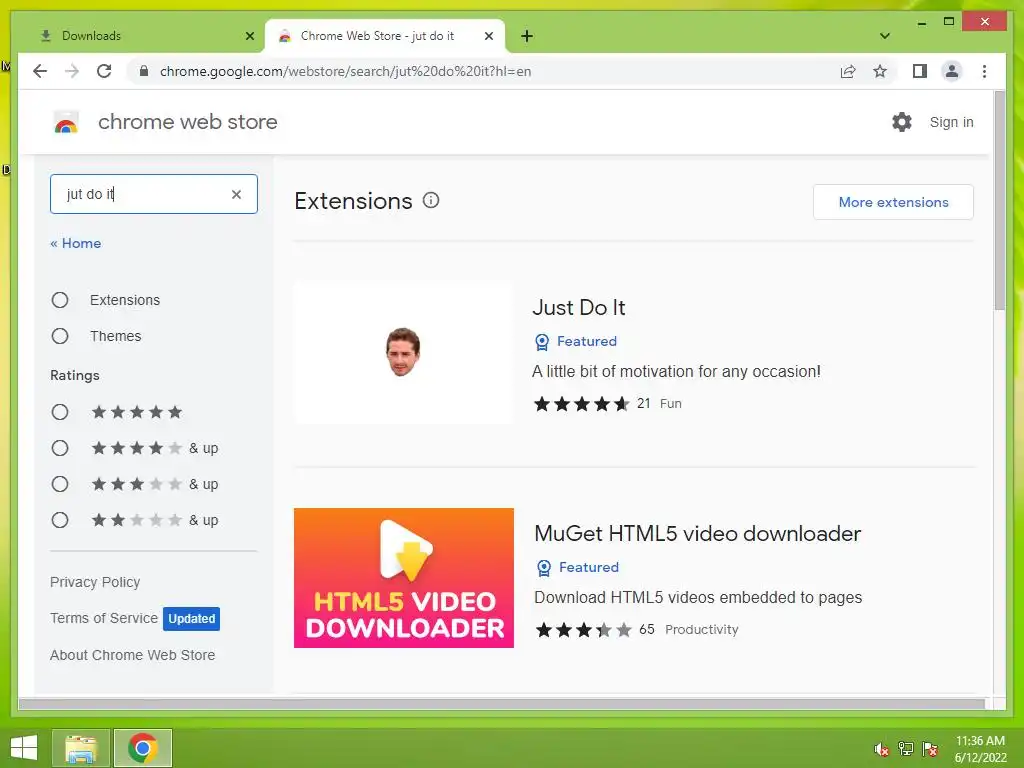Click the address bar URL
Image resolution: width=1024 pixels, height=768 pixels.
345,71
